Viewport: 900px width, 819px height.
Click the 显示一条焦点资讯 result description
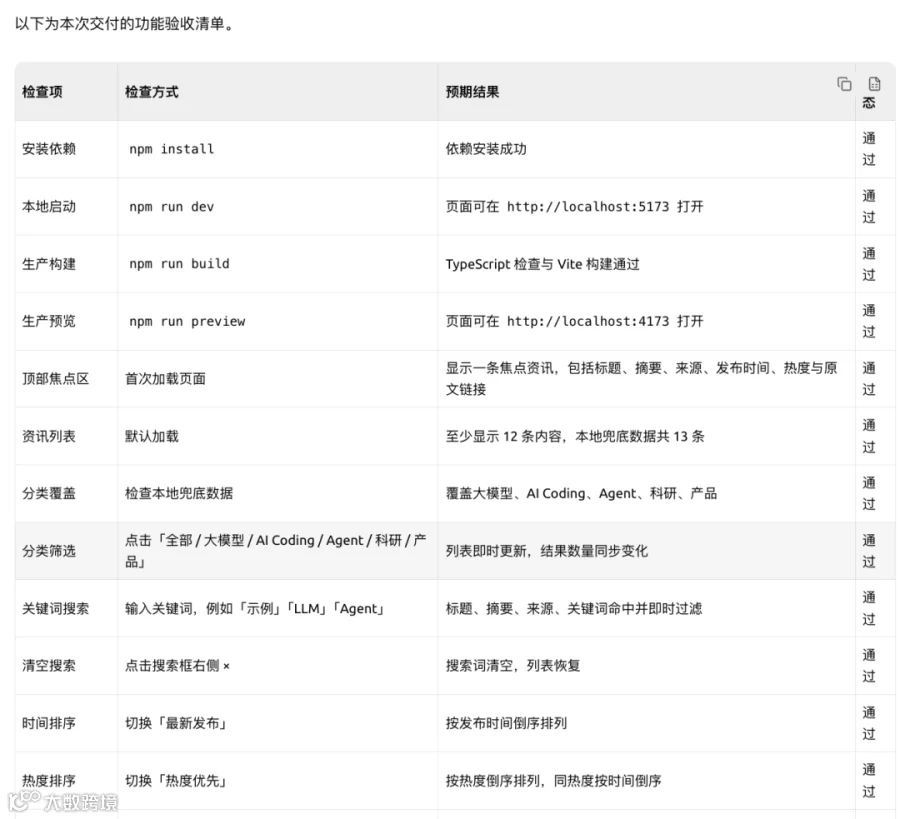[641, 379]
